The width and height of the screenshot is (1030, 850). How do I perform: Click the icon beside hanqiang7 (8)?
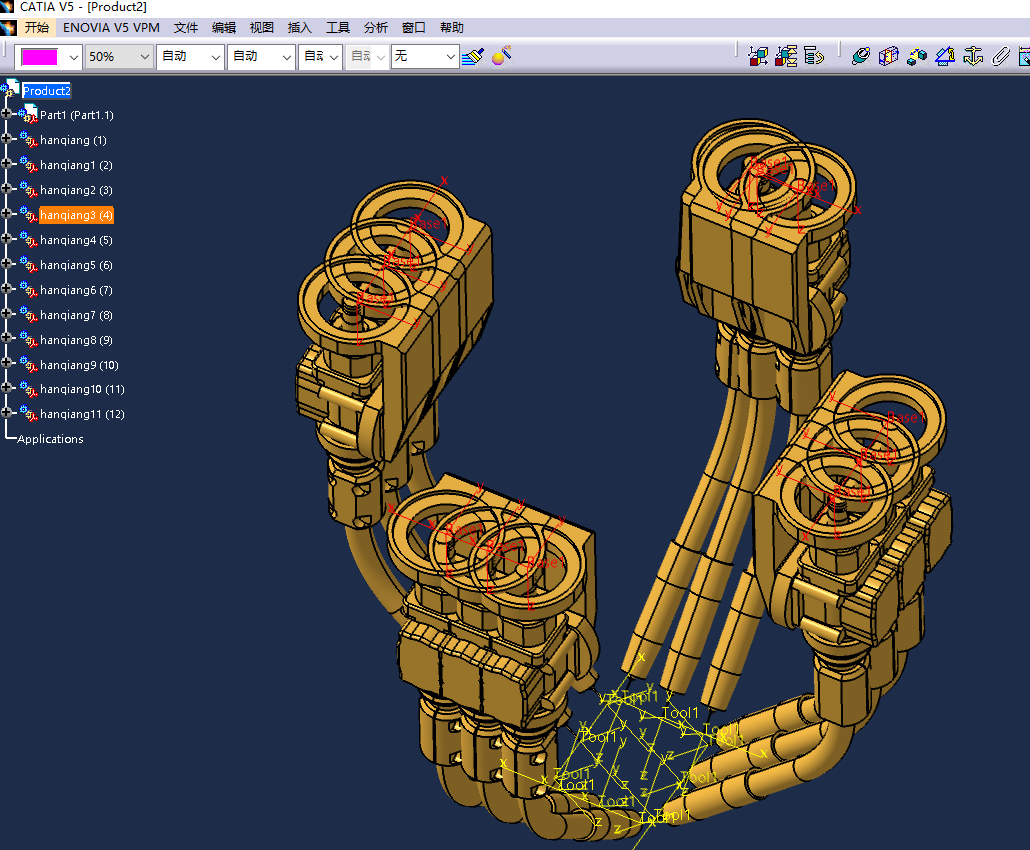[28, 314]
